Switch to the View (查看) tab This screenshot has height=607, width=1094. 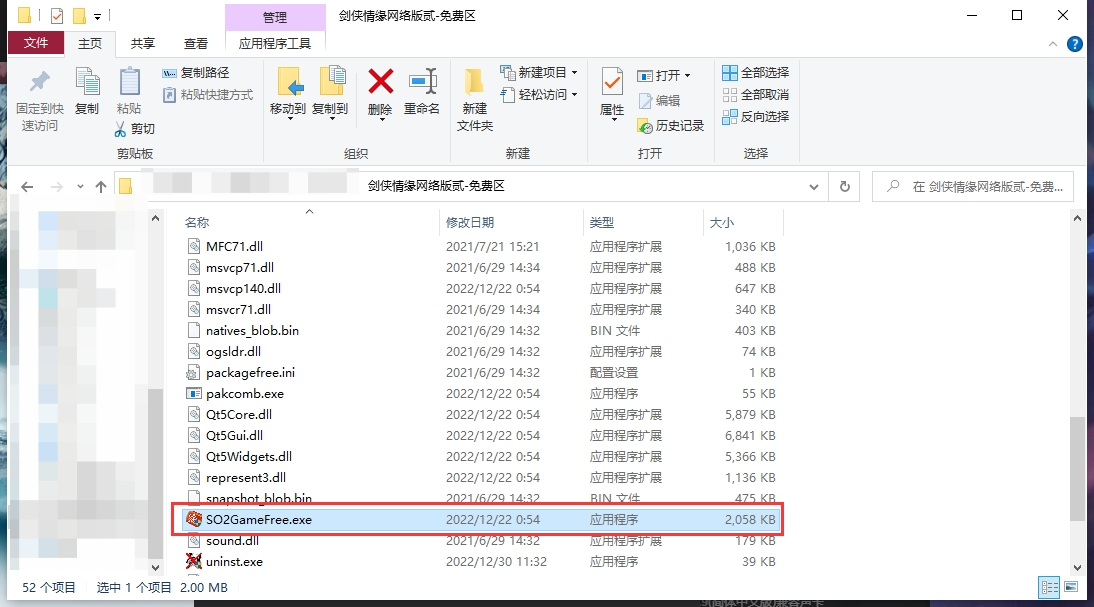196,43
